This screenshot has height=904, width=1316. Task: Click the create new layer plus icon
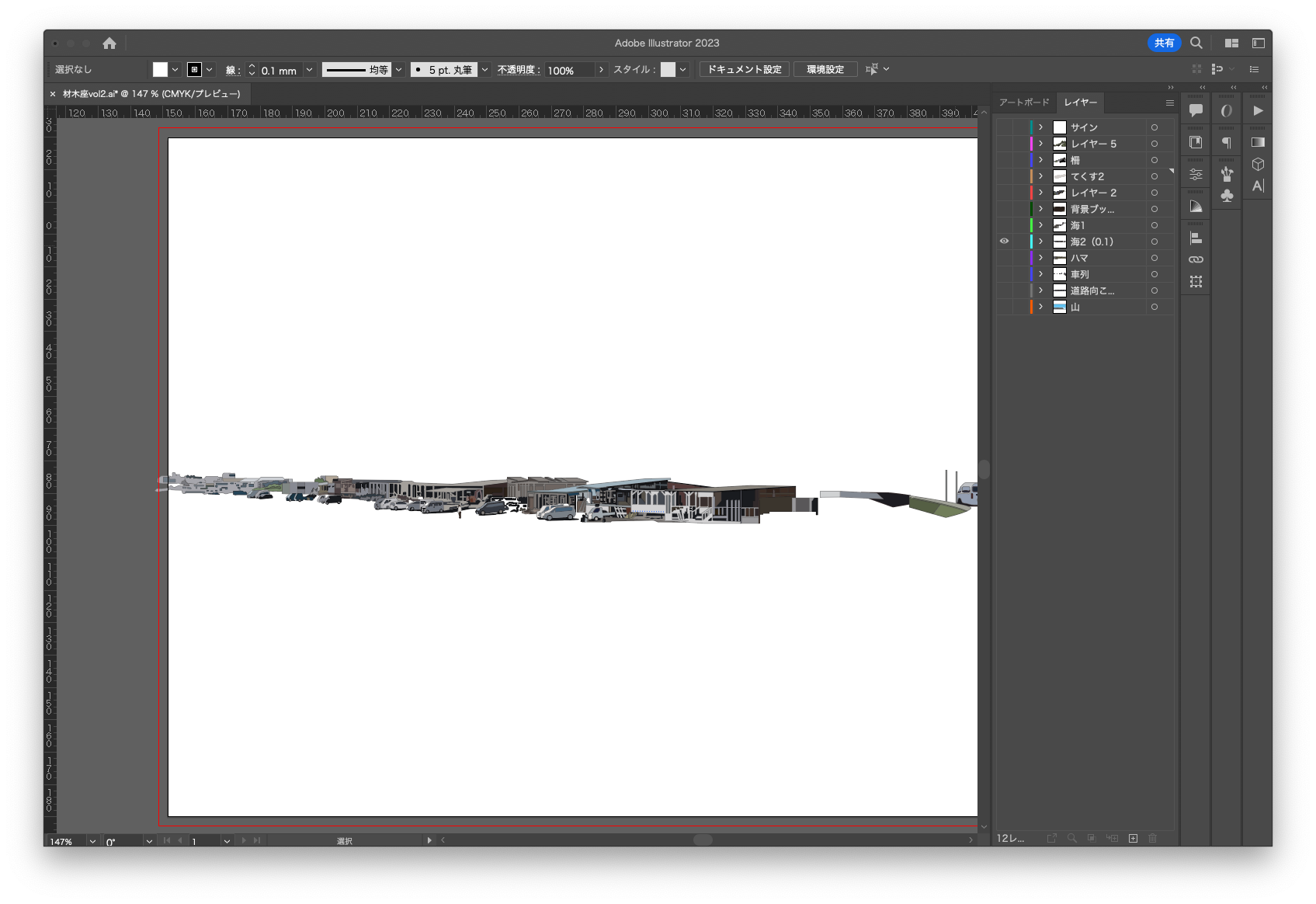point(1133,838)
